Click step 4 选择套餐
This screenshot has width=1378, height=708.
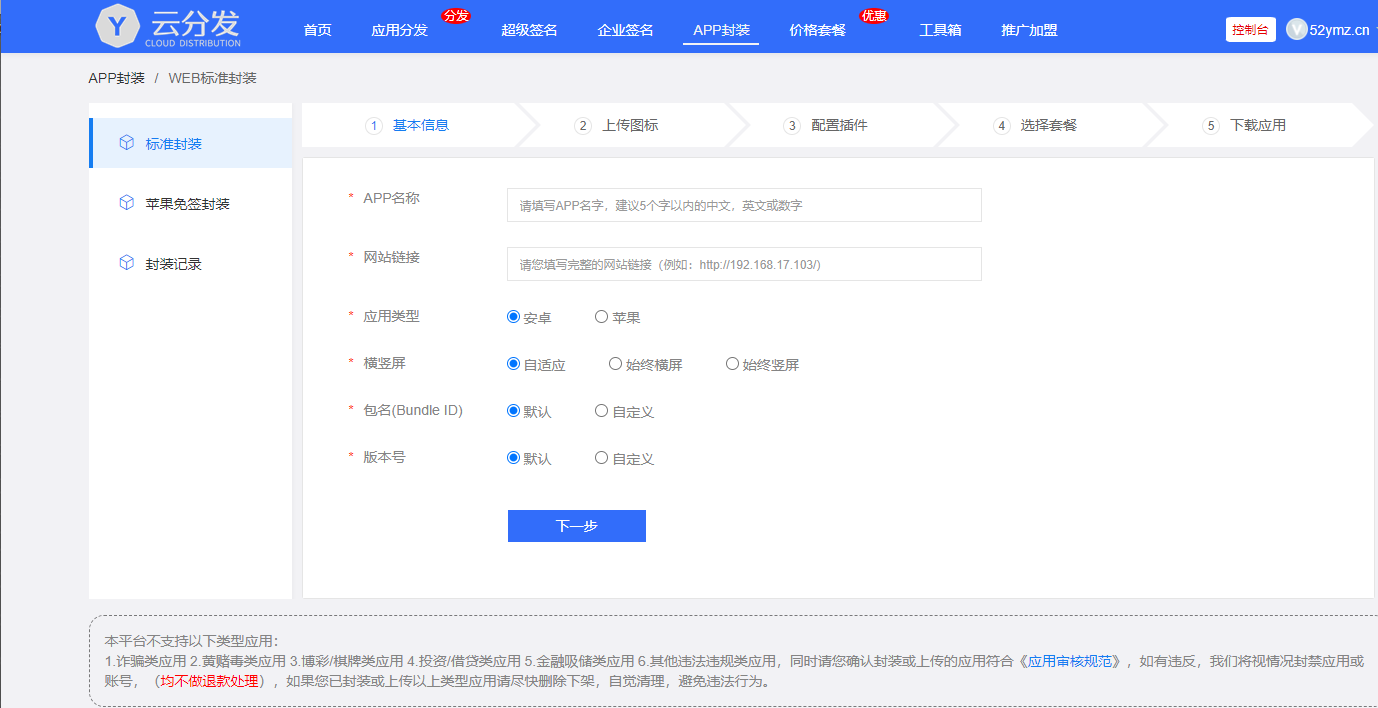coord(1035,125)
